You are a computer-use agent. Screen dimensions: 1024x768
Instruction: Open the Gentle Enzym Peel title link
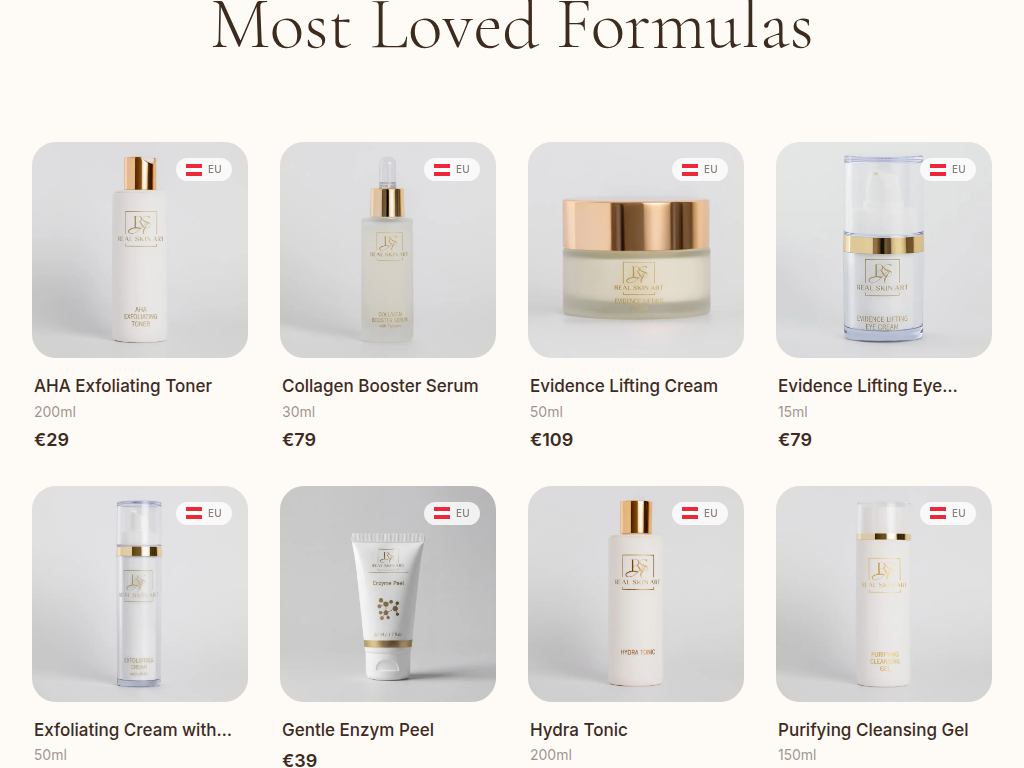pyautogui.click(x=358, y=729)
